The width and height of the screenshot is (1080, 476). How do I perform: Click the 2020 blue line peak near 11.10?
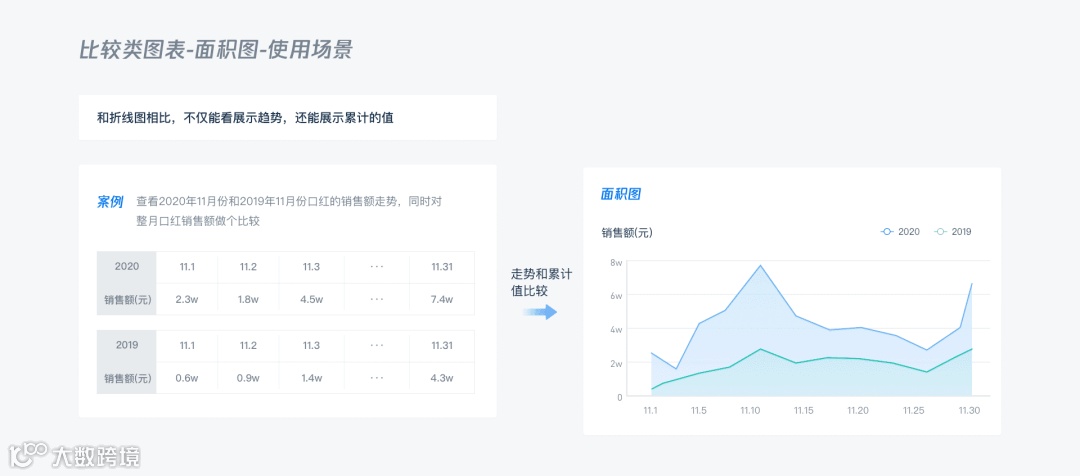coord(760,265)
